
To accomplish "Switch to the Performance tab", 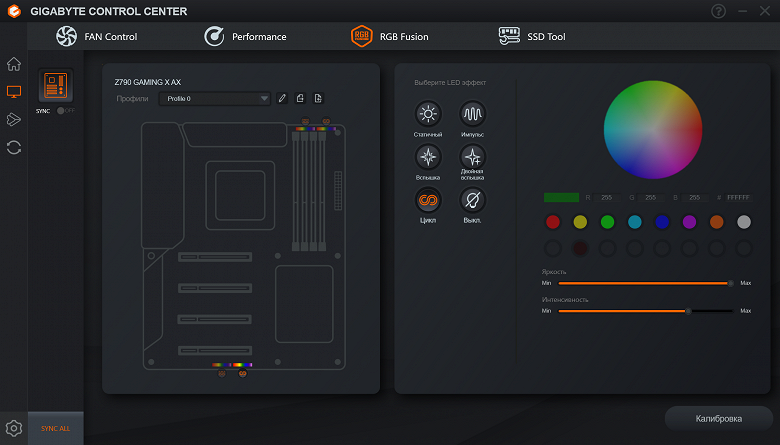I will pyautogui.click(x=245, y=36).
